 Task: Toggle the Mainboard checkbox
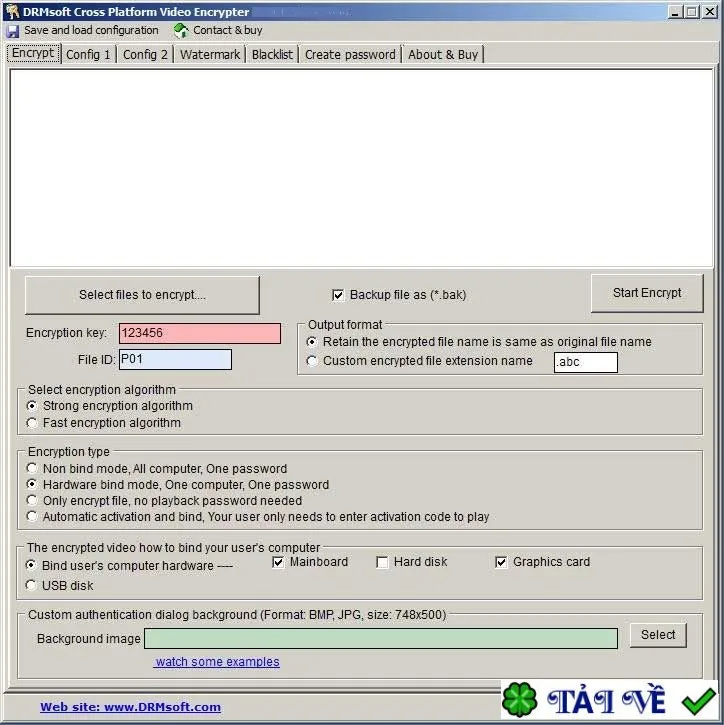(x=278, y=562)
